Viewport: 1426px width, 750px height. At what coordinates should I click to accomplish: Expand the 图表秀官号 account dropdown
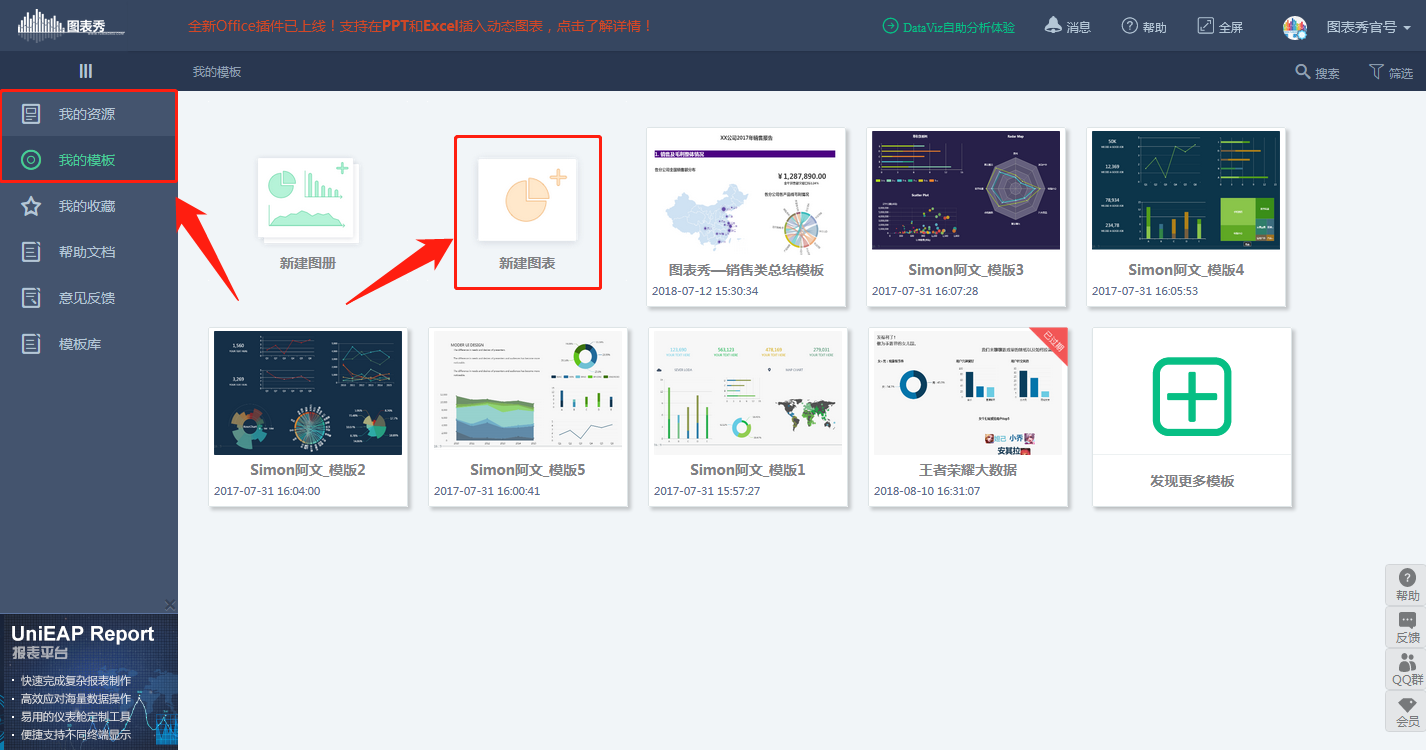coord(1369,27)
